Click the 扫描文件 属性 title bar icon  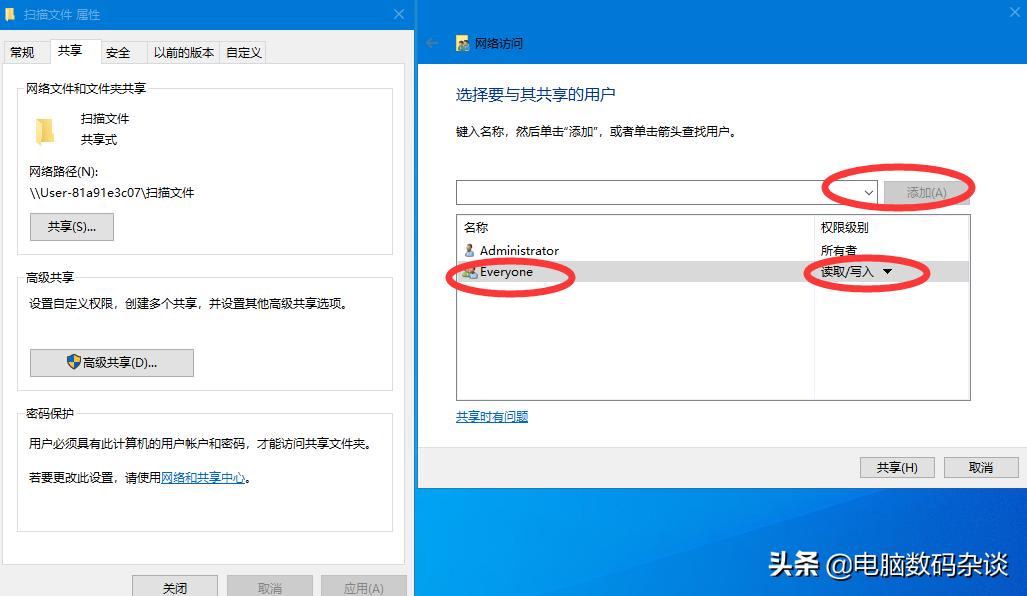tap(11, 14)
